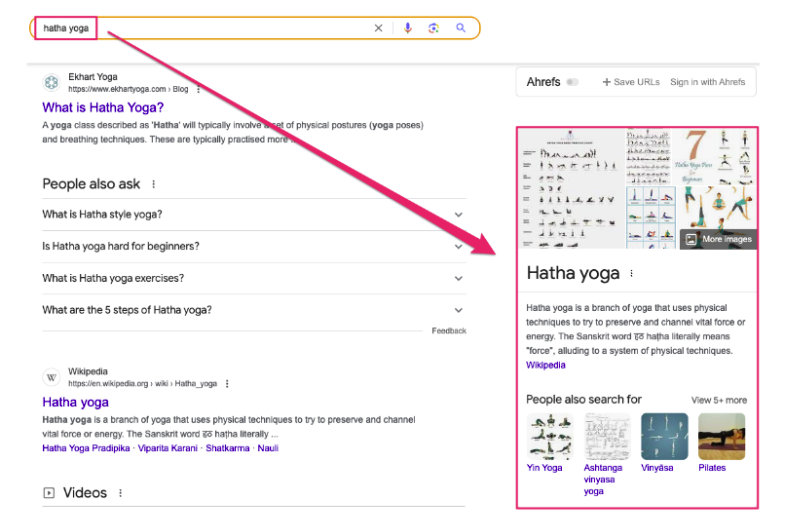Click the plus icon for Save URLs
The width and height of the screenshot is (794, 527).
tap(606, 82)
